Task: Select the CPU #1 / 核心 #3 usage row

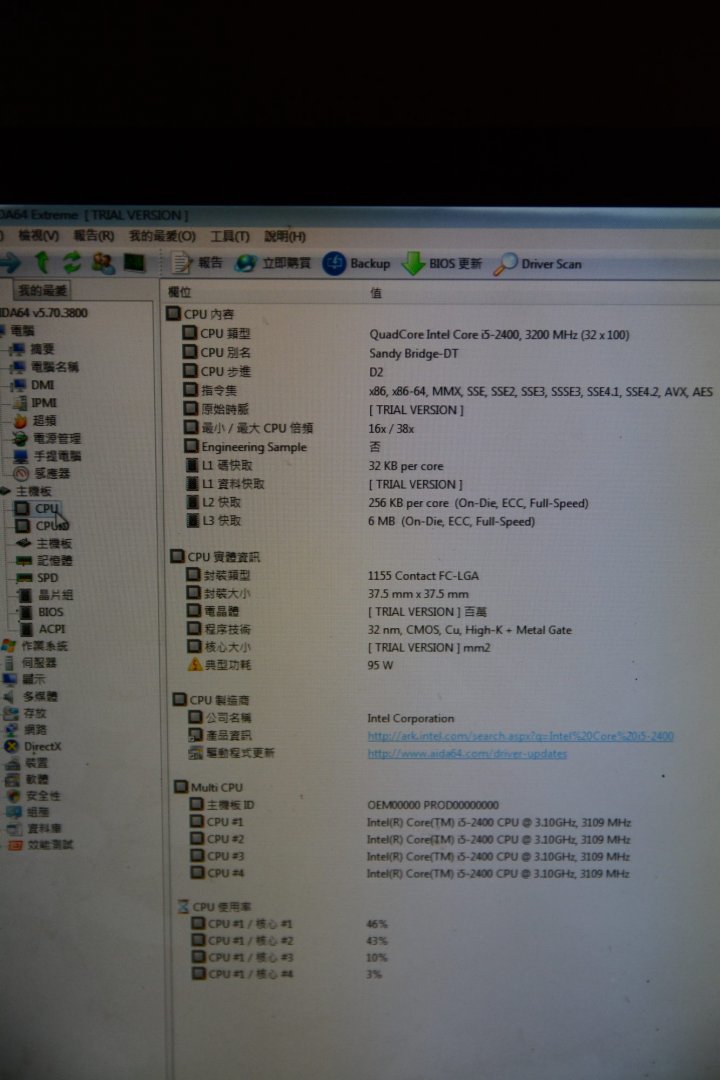Action: [290, 957]
